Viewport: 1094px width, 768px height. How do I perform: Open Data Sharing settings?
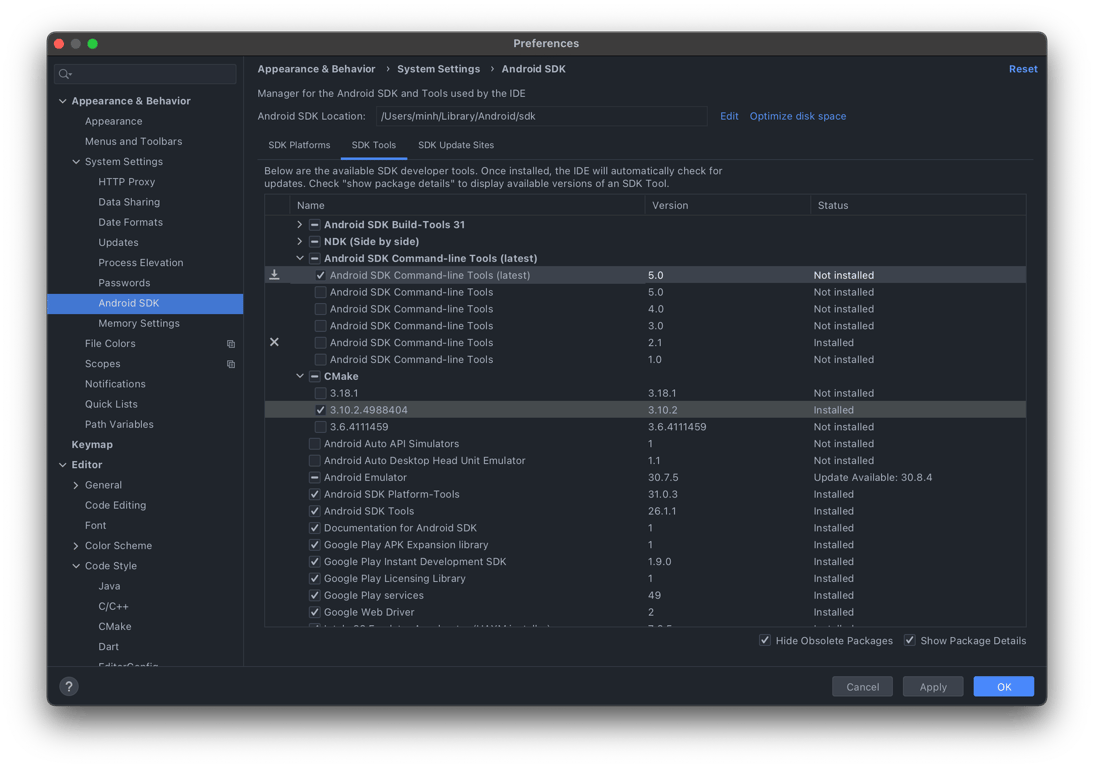129,202
